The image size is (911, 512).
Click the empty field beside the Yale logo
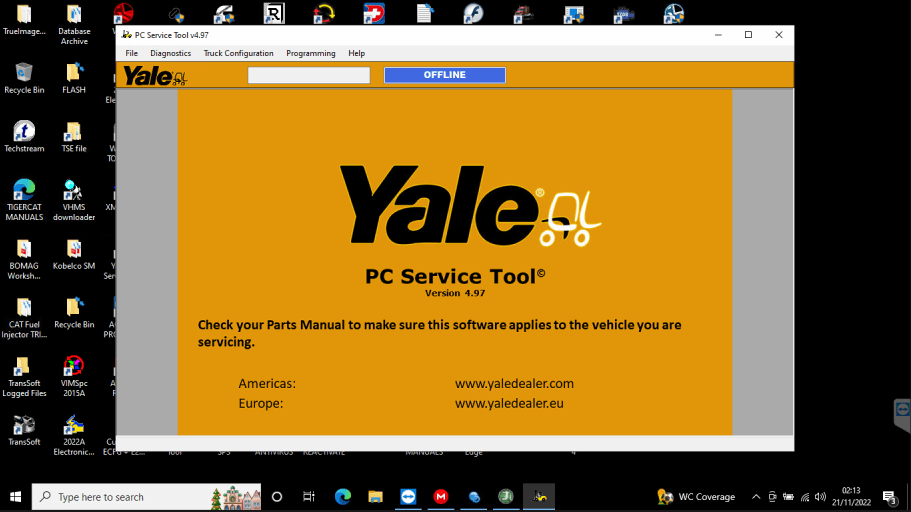coord(309,75)
